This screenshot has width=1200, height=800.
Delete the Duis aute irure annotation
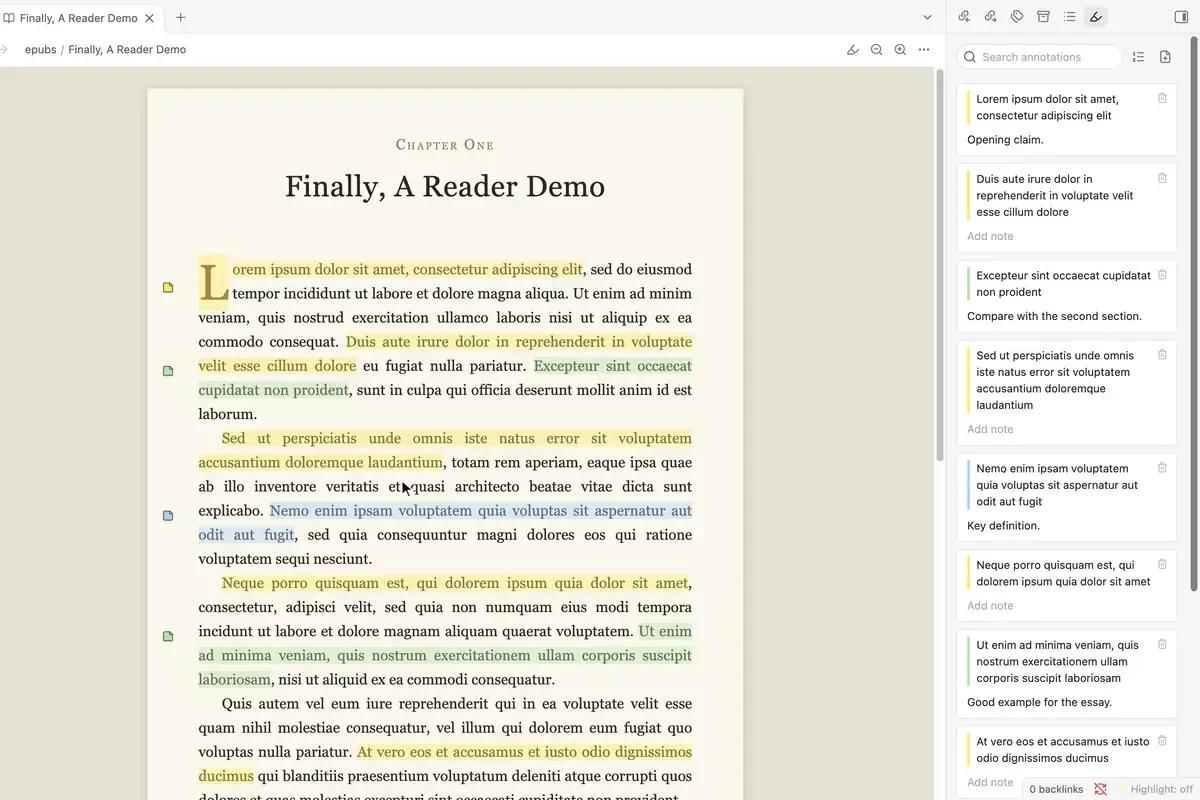tap(1162, 178)
